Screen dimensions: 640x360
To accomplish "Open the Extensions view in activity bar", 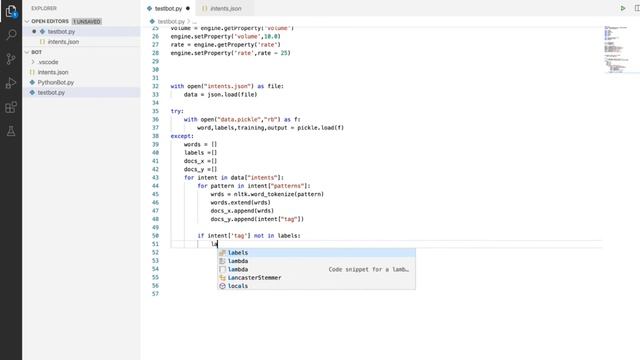I will tap(11, 107).
